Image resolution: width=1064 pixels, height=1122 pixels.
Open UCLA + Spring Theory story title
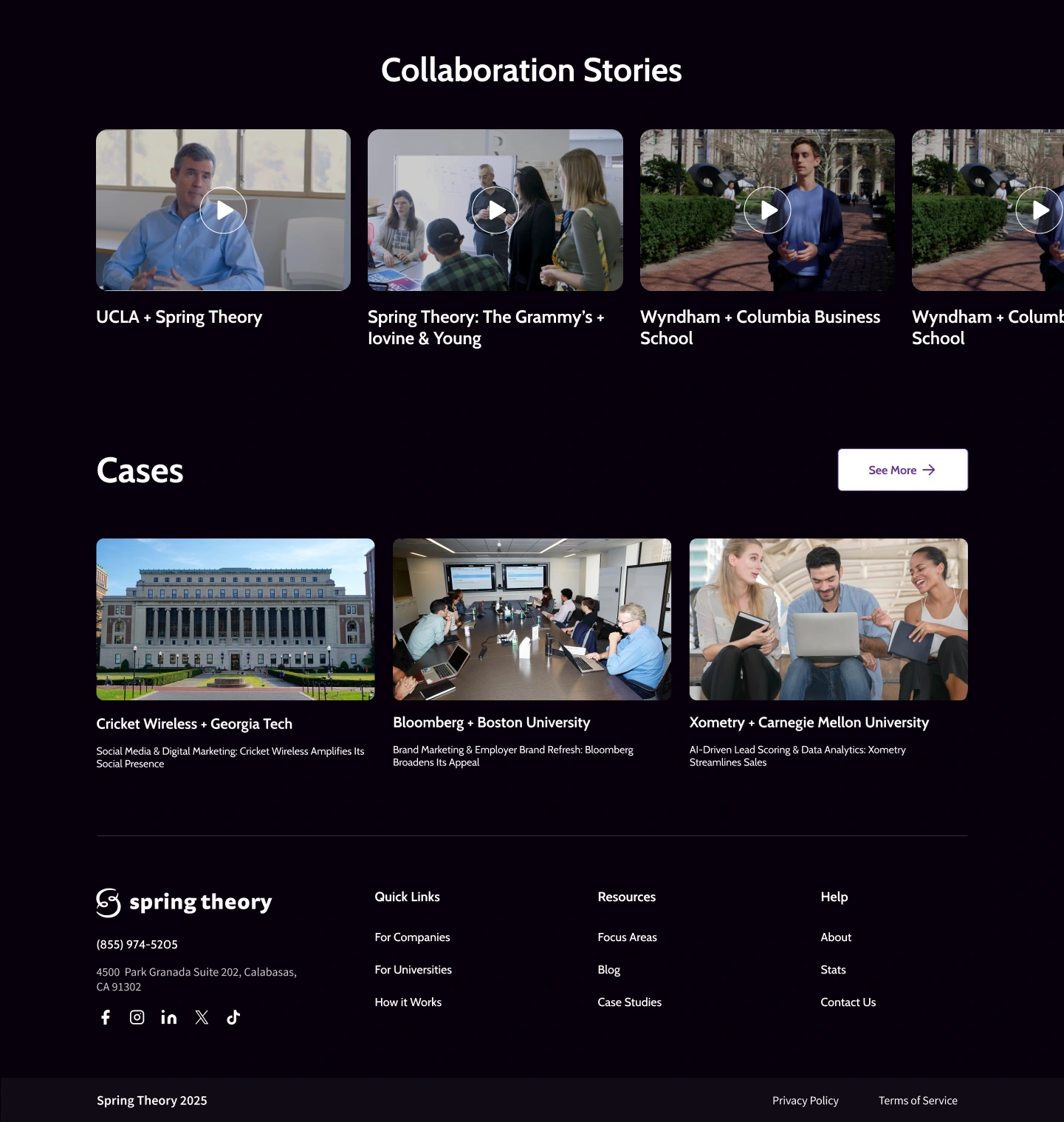point(179,317)
